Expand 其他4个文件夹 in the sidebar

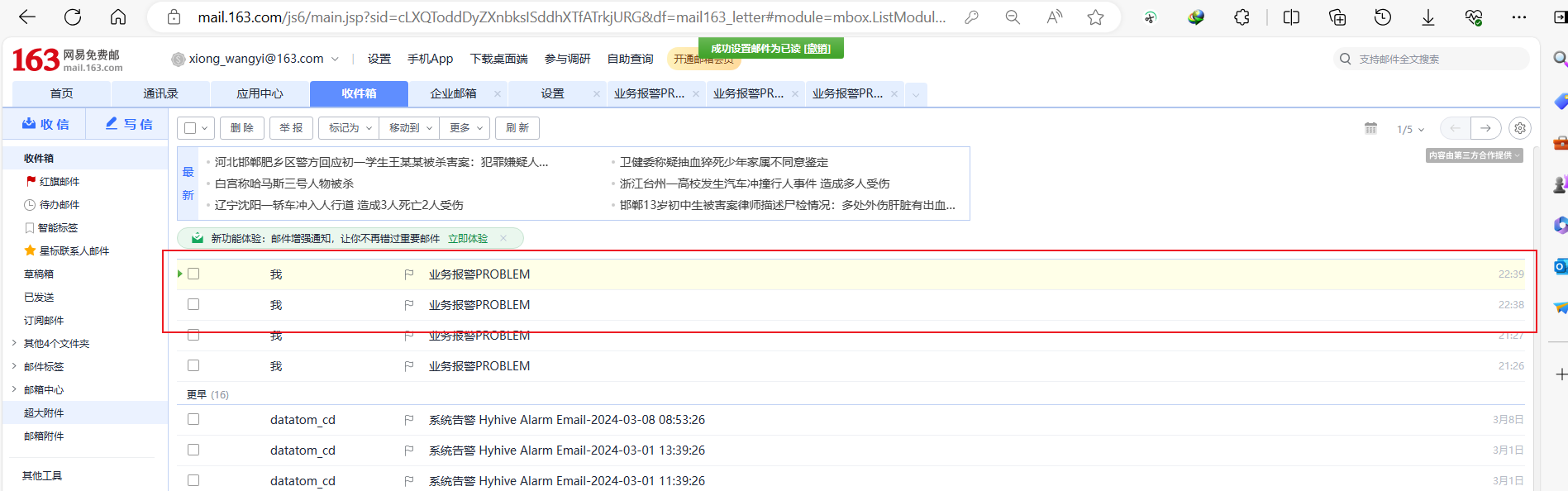pyautogui.click(x=14, y=343)
